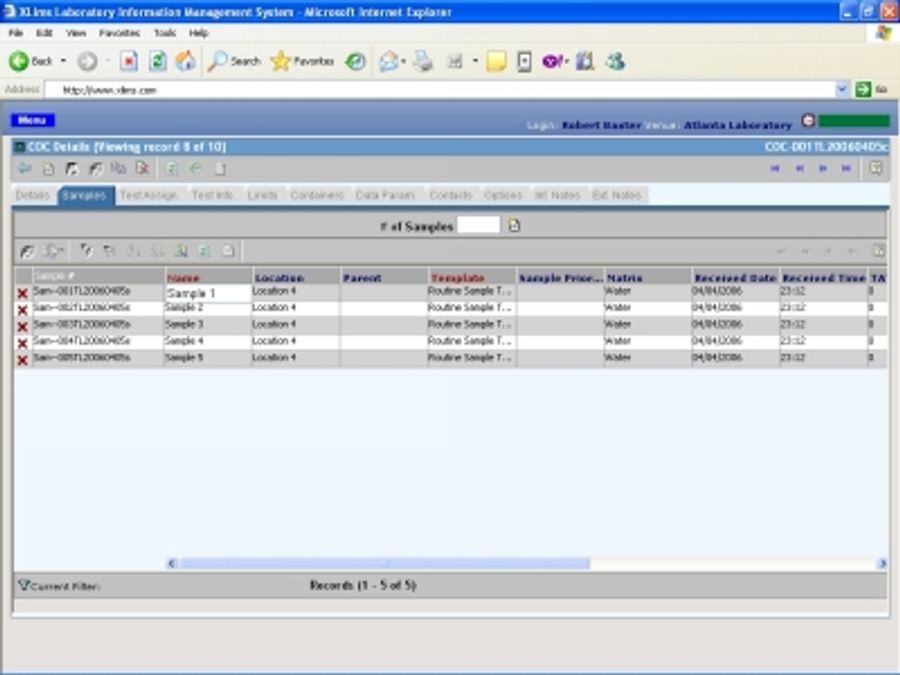Click the Sample 1 name edit box

pos(208,293)
